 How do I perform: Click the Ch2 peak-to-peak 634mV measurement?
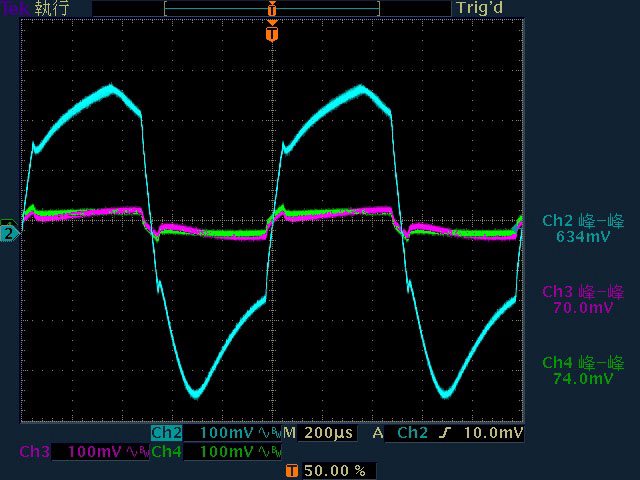582,229
